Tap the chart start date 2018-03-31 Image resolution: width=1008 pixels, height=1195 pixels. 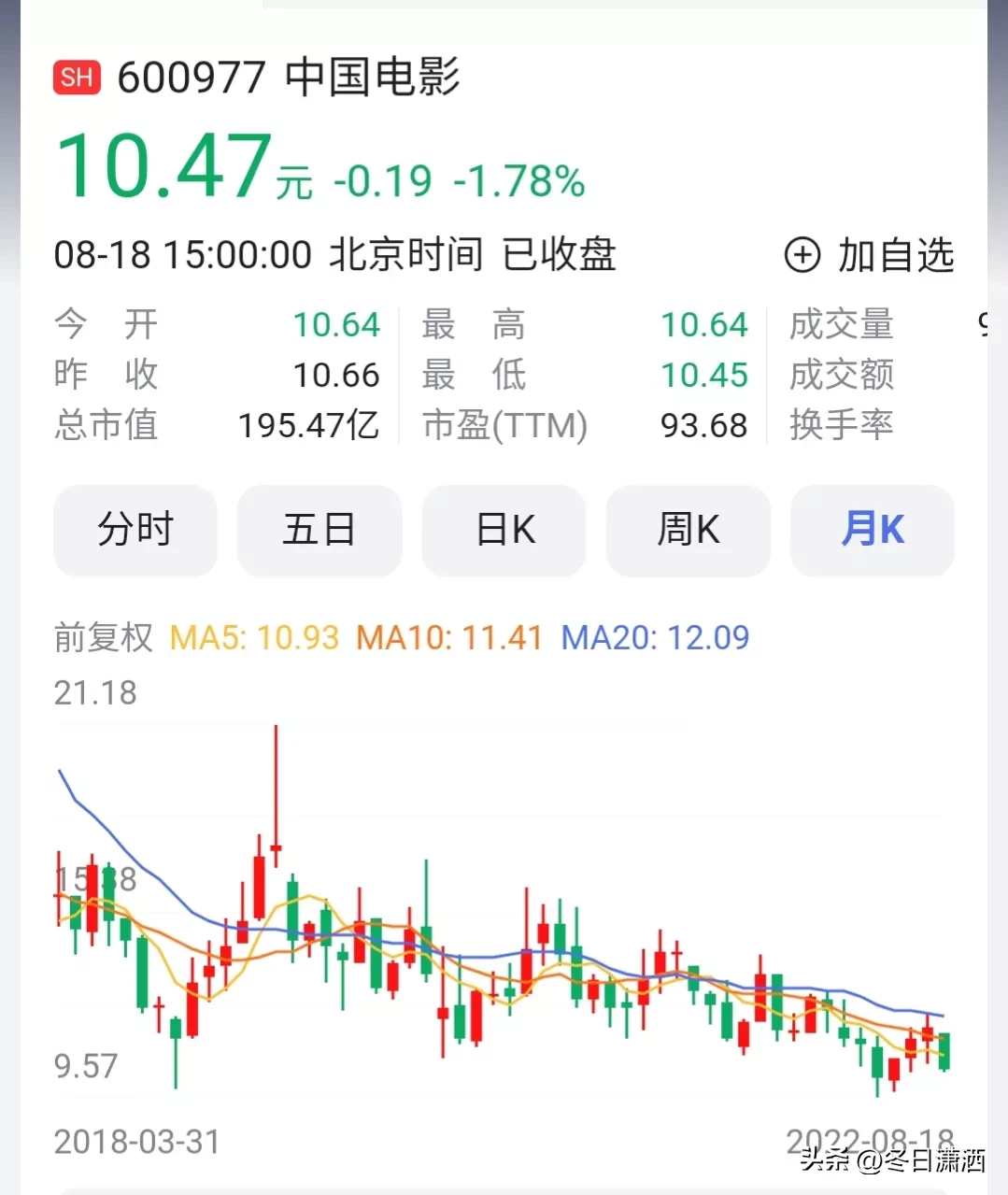click(x=137, y=1142)
